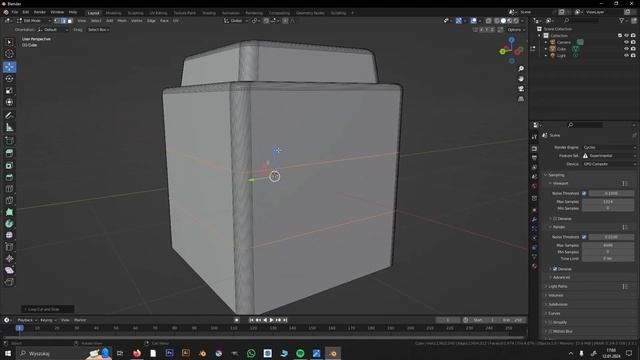
Task: Click the Render Time Limit field
Action: point(608,258)
